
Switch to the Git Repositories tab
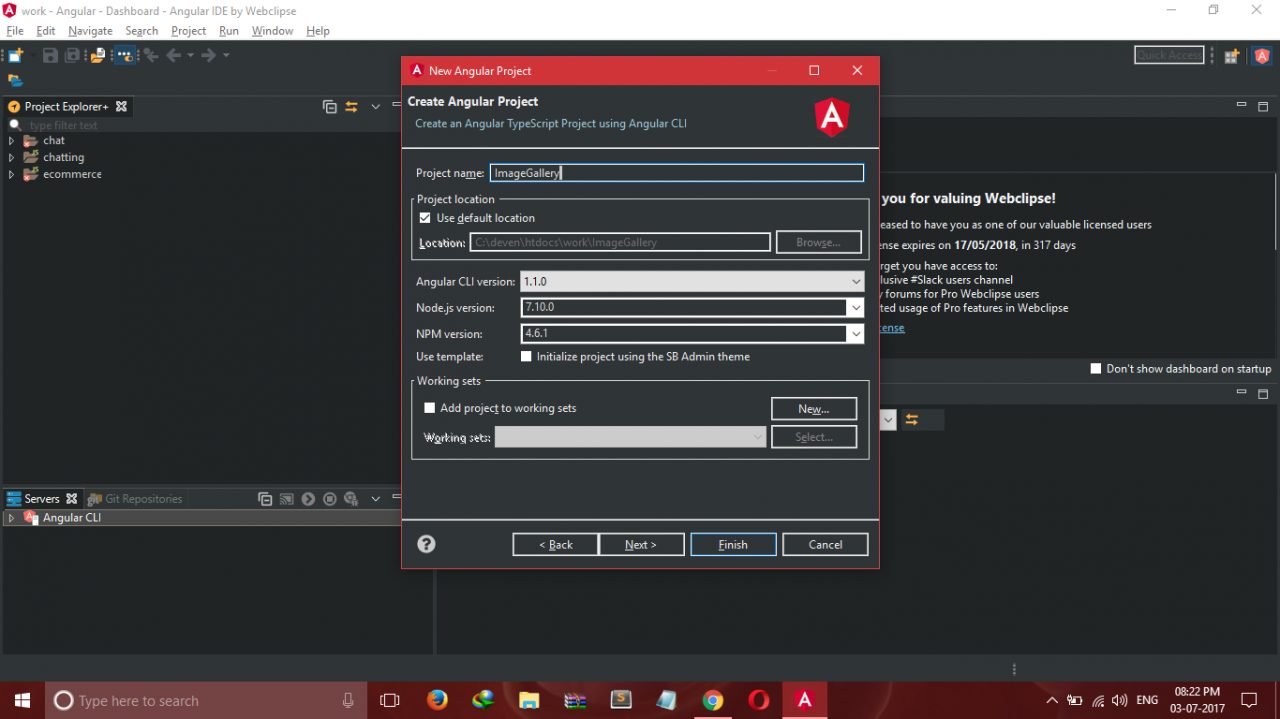[136, 499]
